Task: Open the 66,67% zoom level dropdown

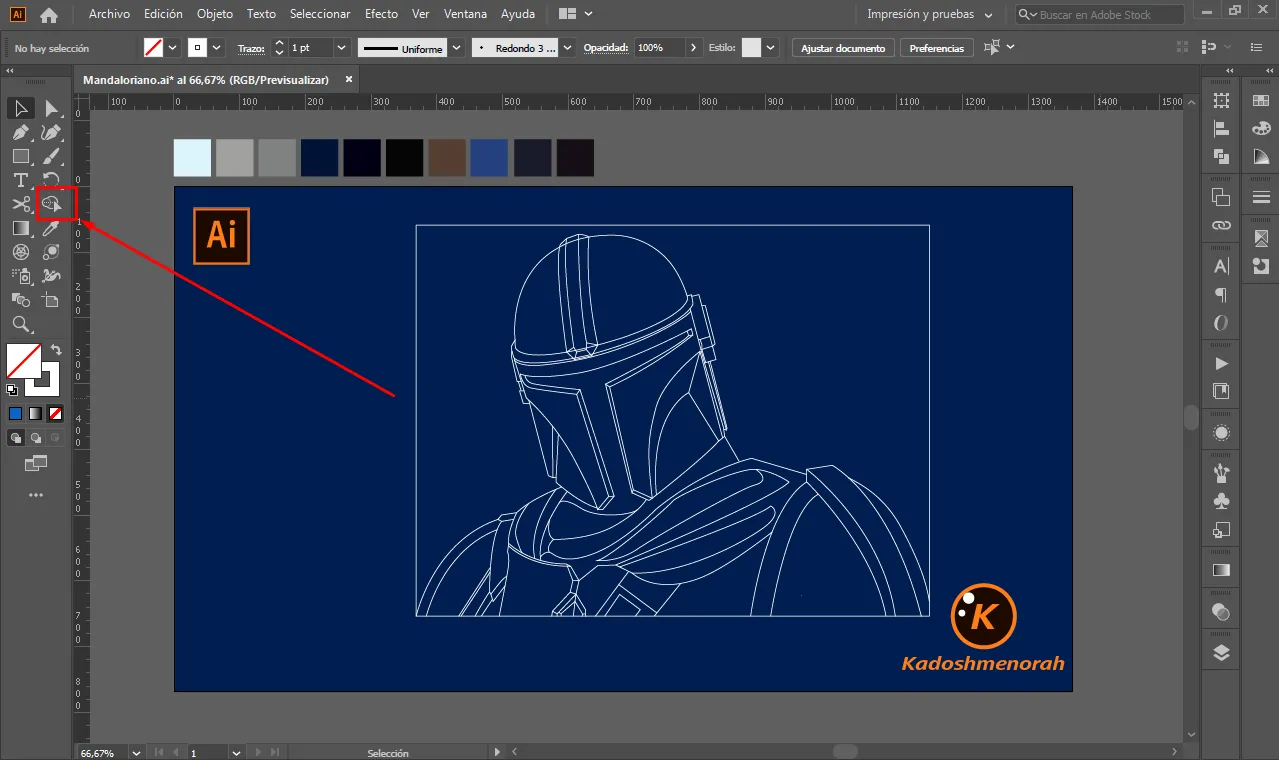Action: coord(136,753)
